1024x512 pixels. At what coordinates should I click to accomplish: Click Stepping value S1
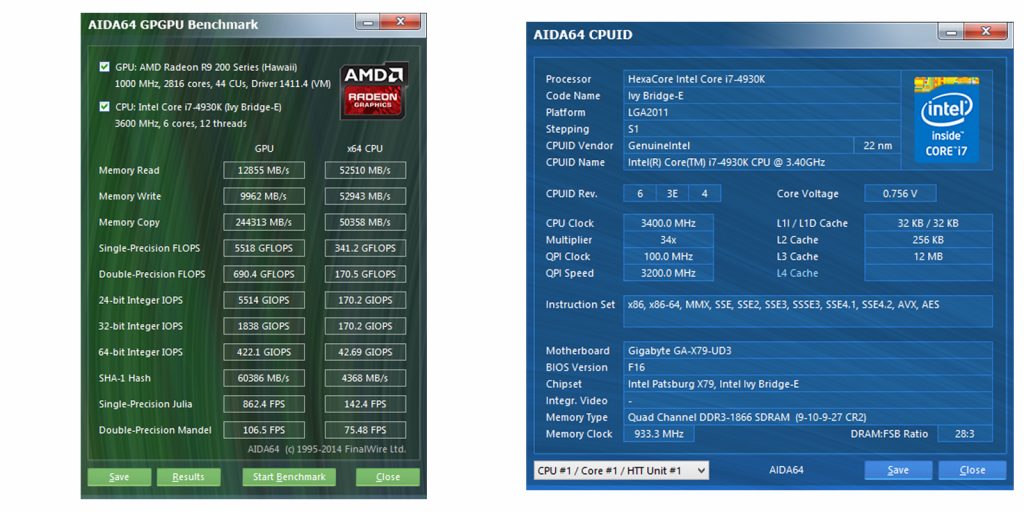pos(762,129)
